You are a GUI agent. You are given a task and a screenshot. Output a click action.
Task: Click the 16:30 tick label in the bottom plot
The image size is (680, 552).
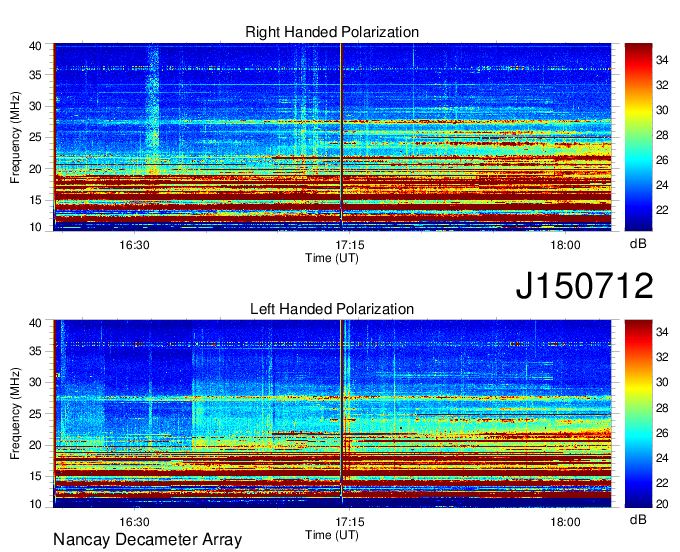coord(134,522)
